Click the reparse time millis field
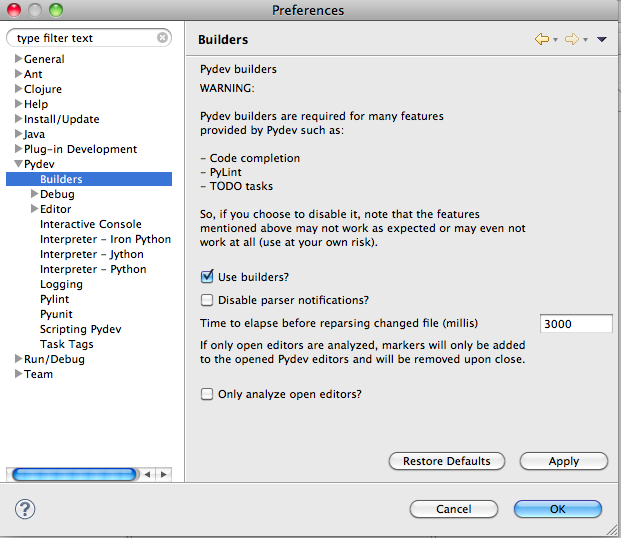 click(576, 324)
